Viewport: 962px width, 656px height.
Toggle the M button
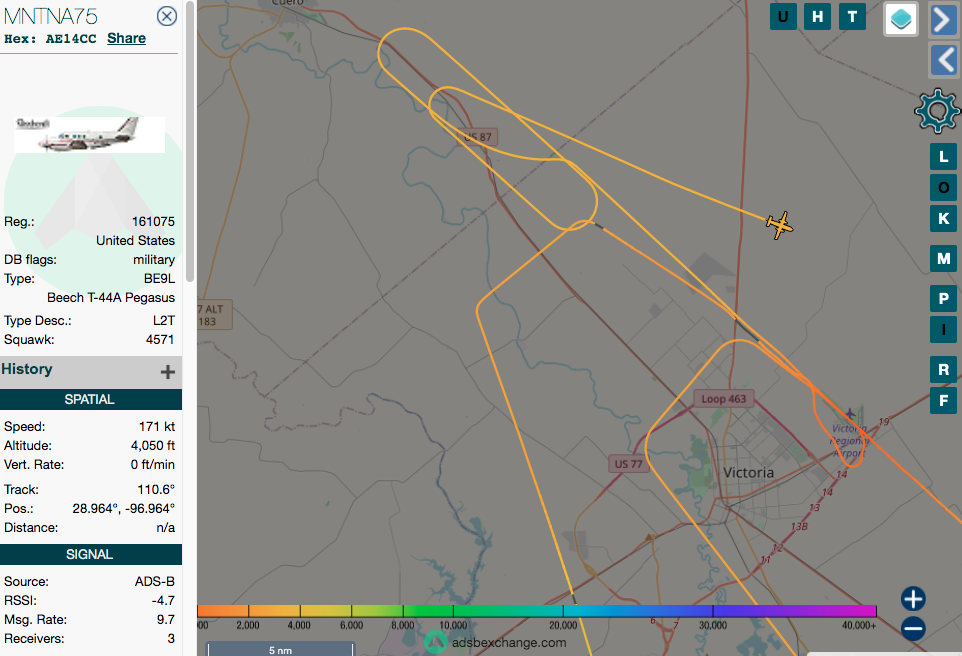(x=944, y=258)
